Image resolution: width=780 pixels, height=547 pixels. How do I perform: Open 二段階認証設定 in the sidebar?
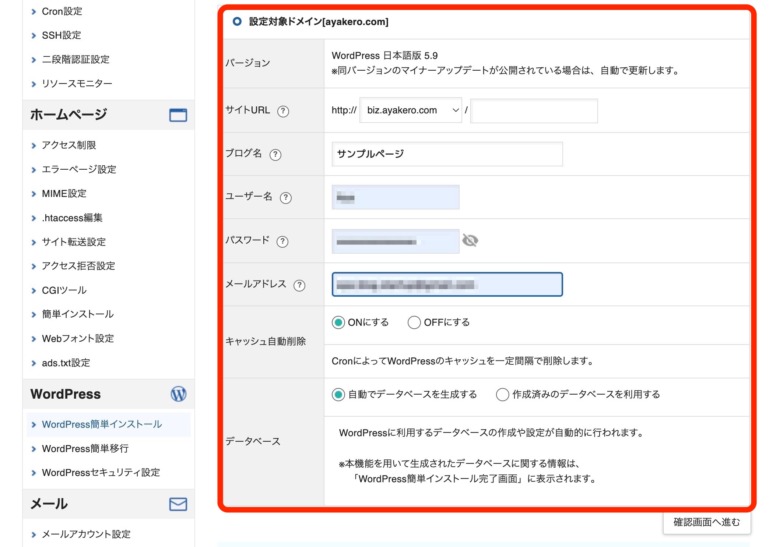75,60
